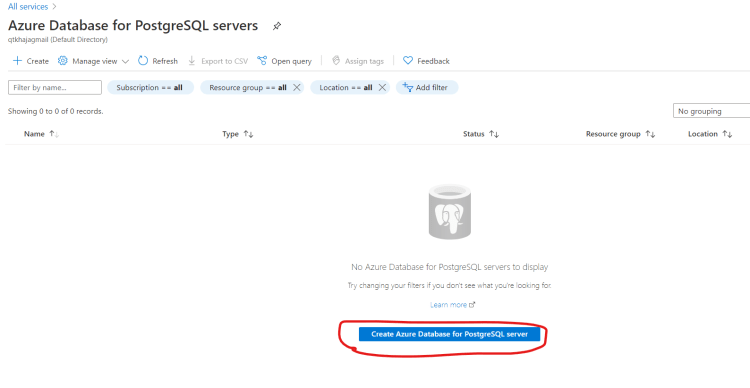Click the qtkhajagmail (Default Directory) text

coord(58,40)
